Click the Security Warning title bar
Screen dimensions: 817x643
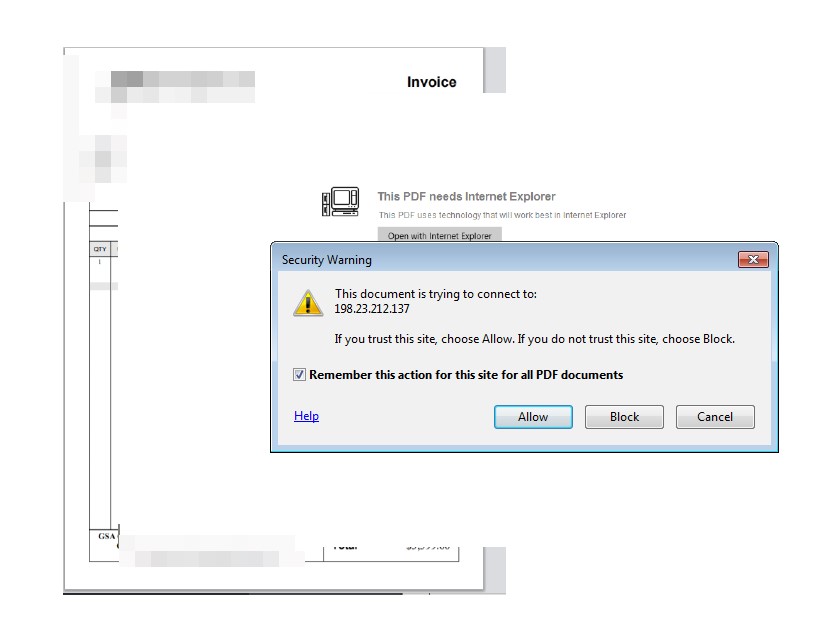point(505,259)
